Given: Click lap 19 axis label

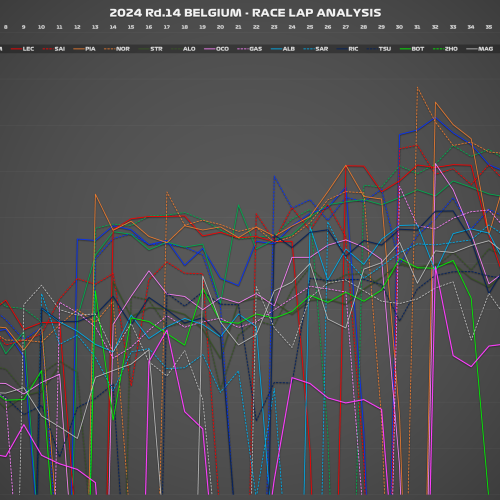Looking at the screenshot, I should tap(202, 27).
